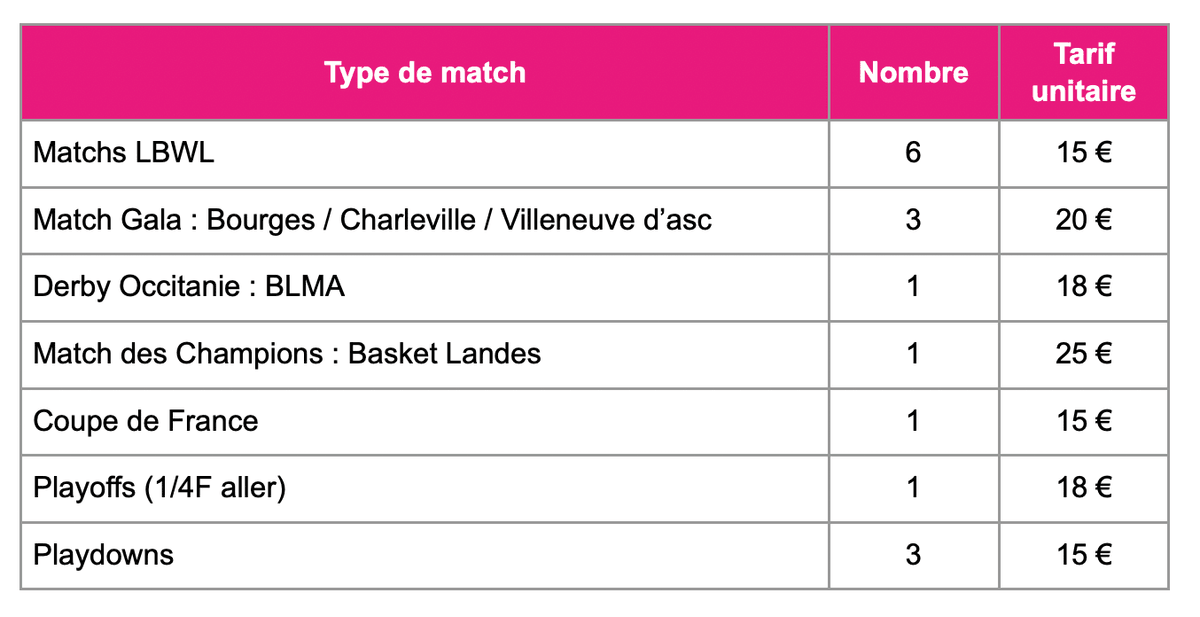The height and width of the screenshot is (617, 1200).
Task: Select the Match Gala count of 3
Action: pos(913,220)
